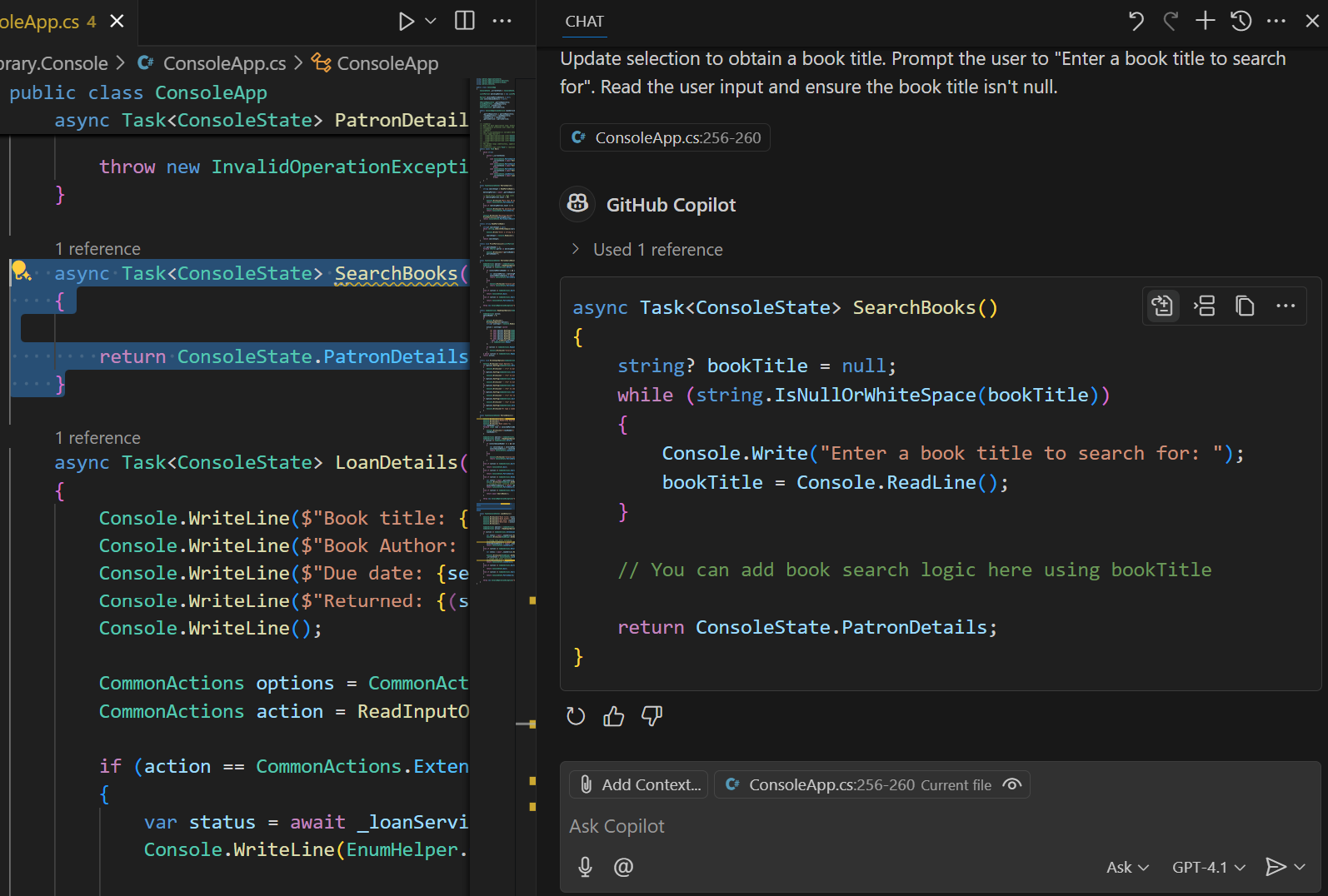Apply code block in editor icon
The height and width of the screenshot is (896, 1328).
[x=1162, y=306]
